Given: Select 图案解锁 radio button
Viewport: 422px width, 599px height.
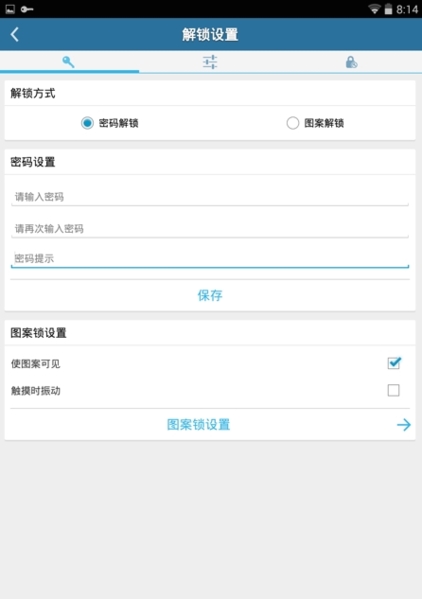Looking at the screenshot, I should [x=293, y=123].
